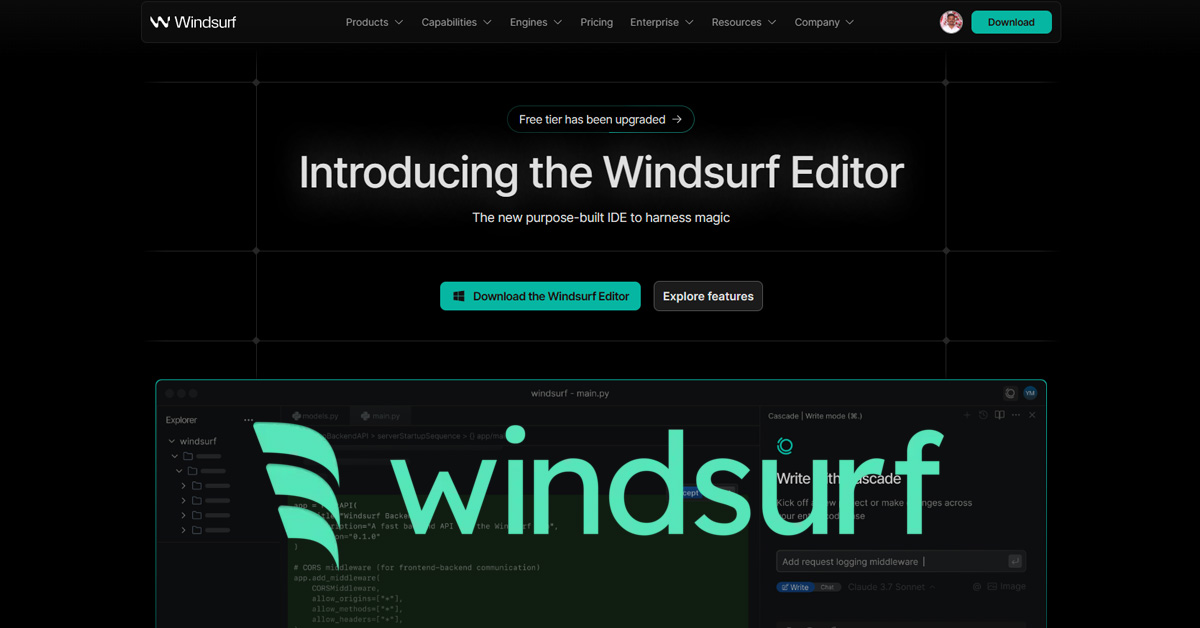The height and width of the screenshot is (628, 1200).
Task: Click the 'Explorer' panel title
Action: coord(181,420)
